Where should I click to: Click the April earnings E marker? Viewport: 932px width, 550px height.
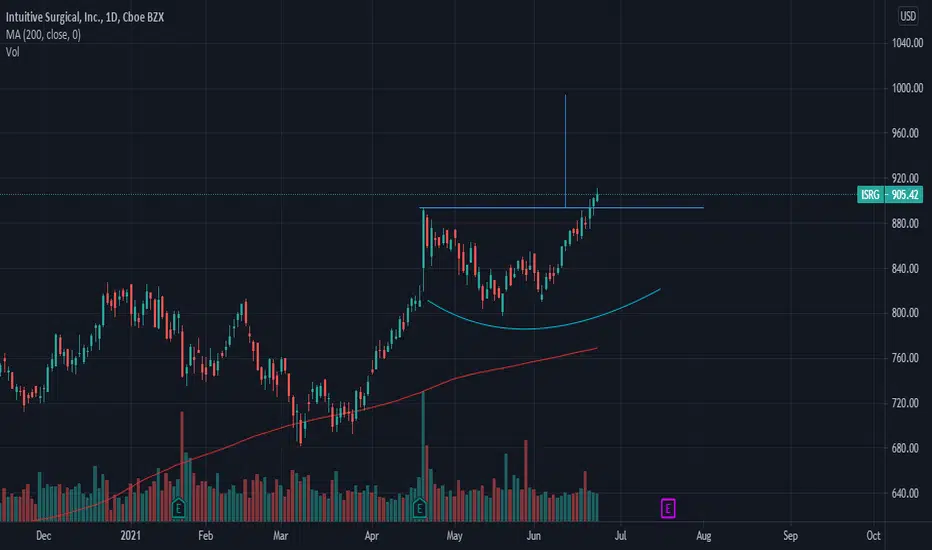[420, 508]
